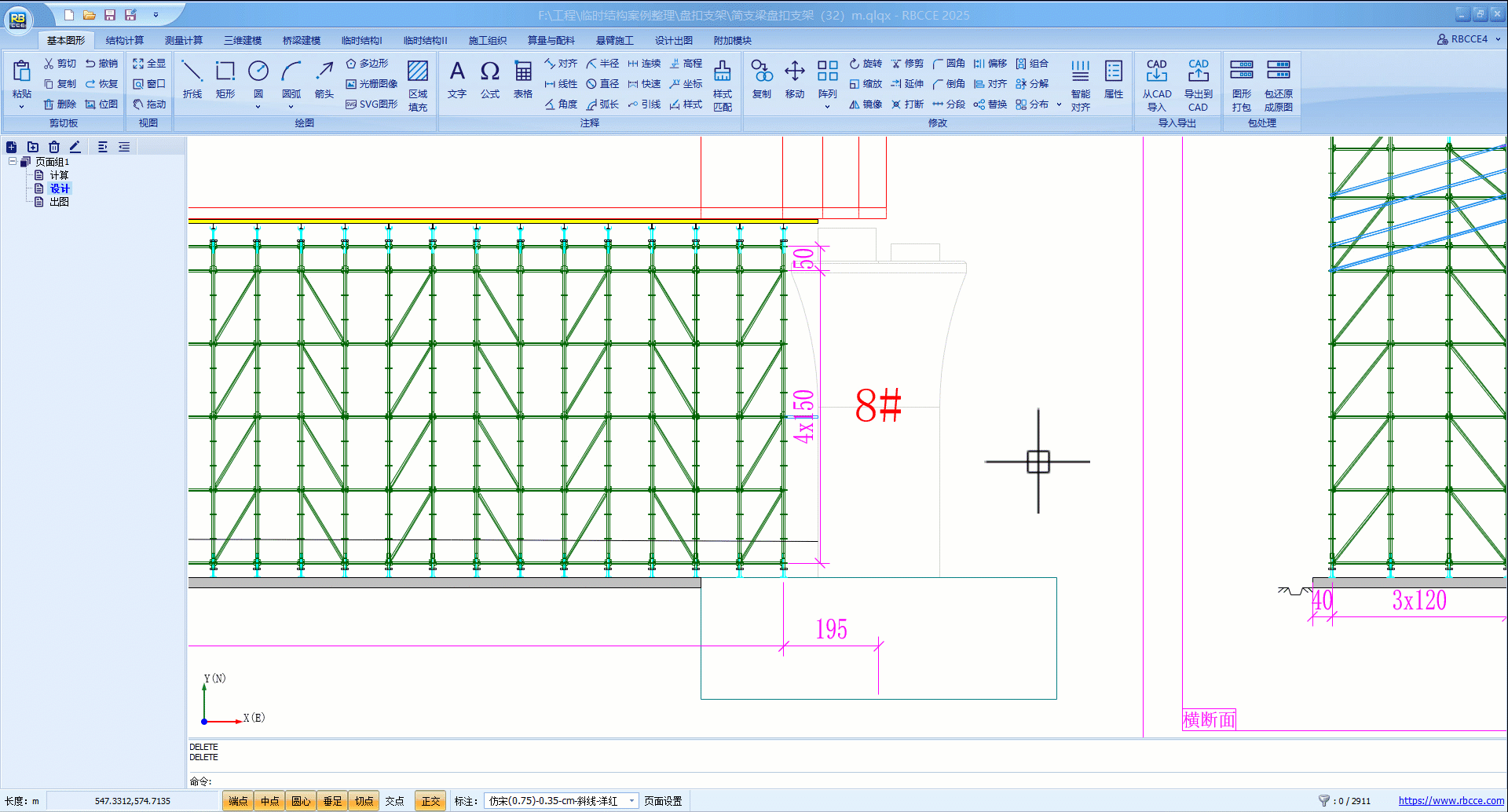Open the 标注 style dropdown
This screenshot has height=812, width=1508.
631,801
